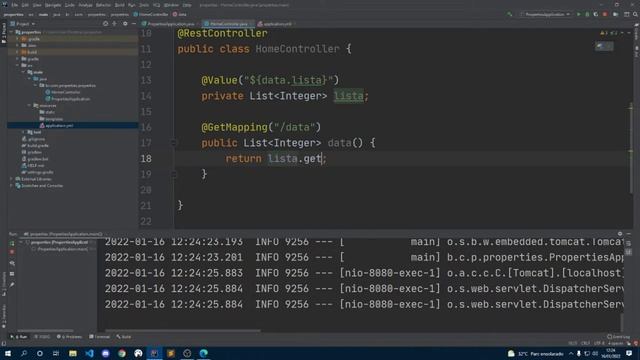Hide the Project panel with minus icon
This screenshot has height=360, width=640.
click(x=134, y=24)
